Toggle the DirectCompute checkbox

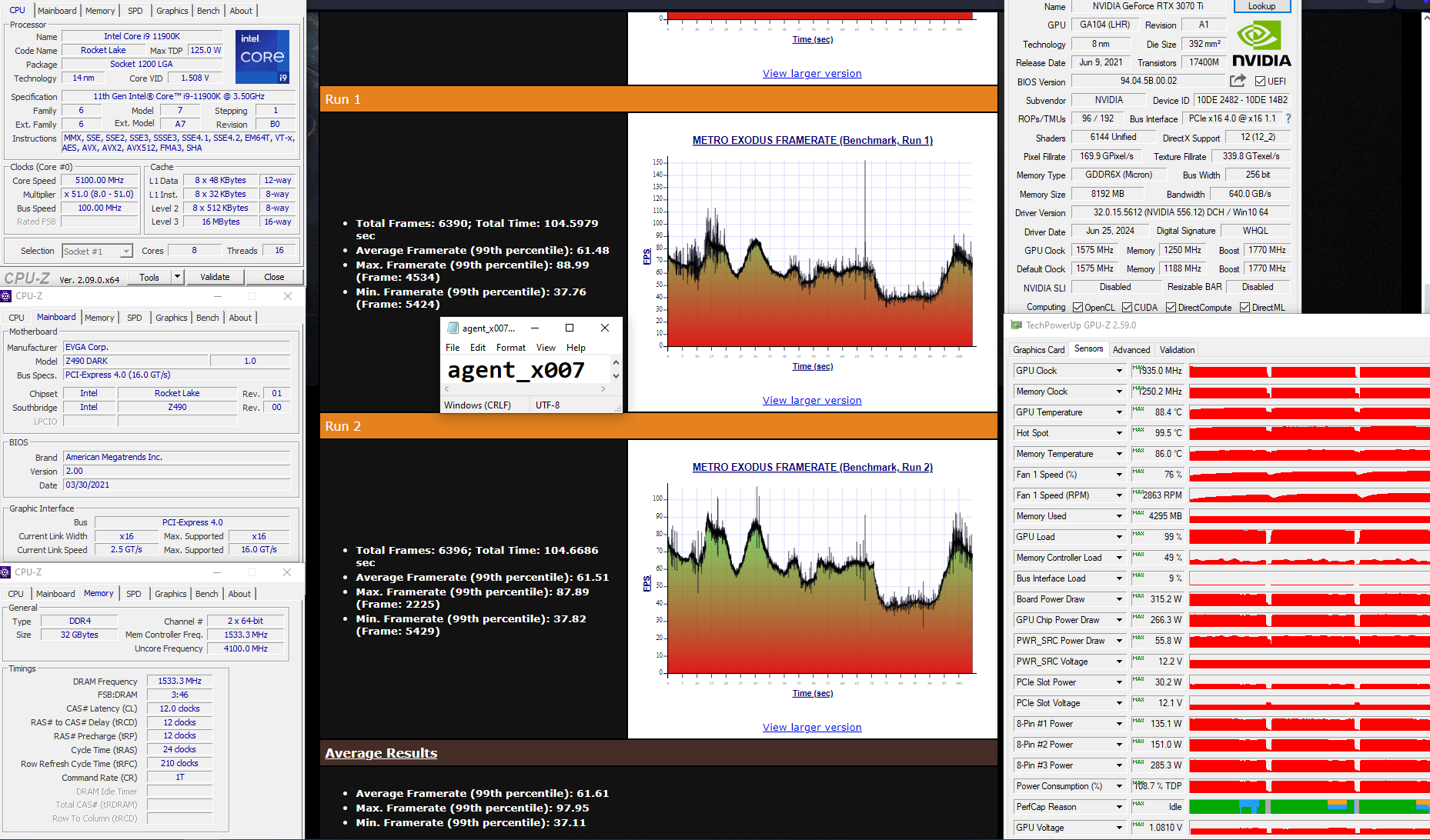(x=1171, y=308)
